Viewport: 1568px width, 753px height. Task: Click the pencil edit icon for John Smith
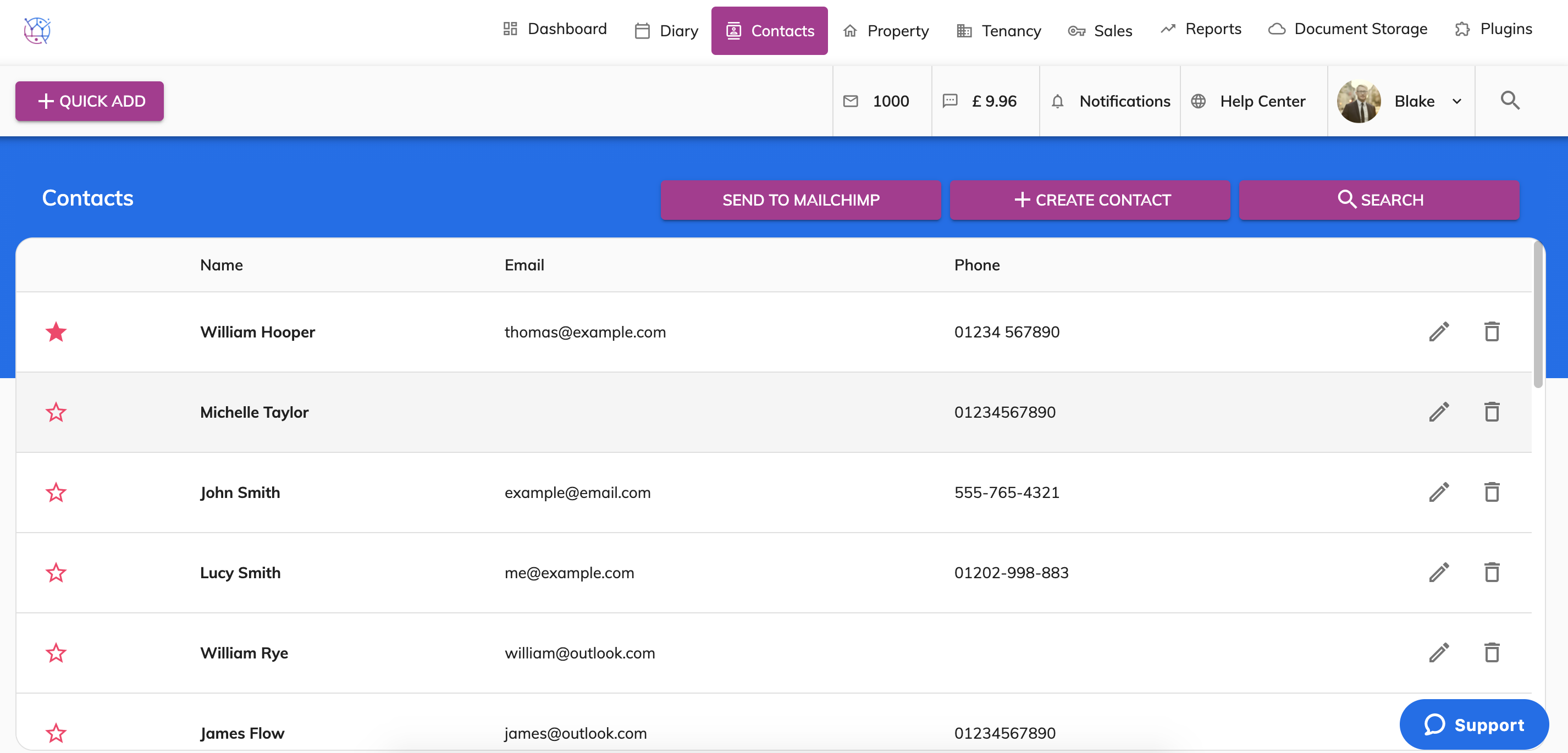1439,492
